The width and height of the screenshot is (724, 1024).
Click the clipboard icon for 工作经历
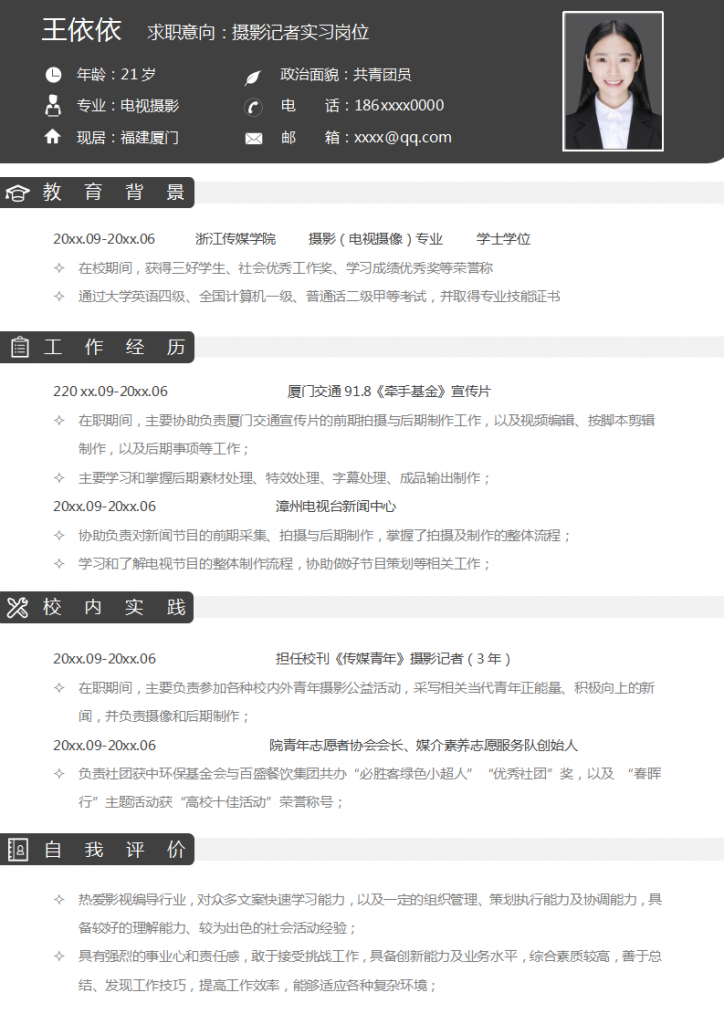(18, 347)
